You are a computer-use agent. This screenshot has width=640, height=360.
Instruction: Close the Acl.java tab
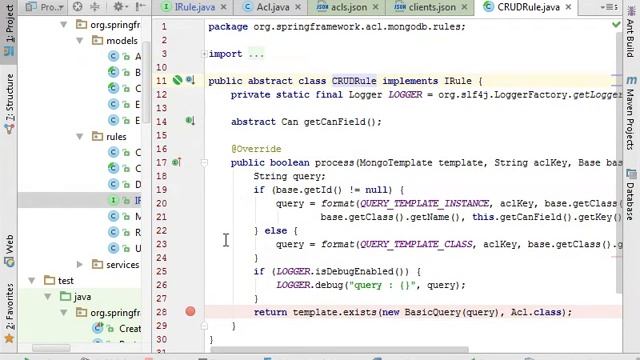tap(298, 7)
